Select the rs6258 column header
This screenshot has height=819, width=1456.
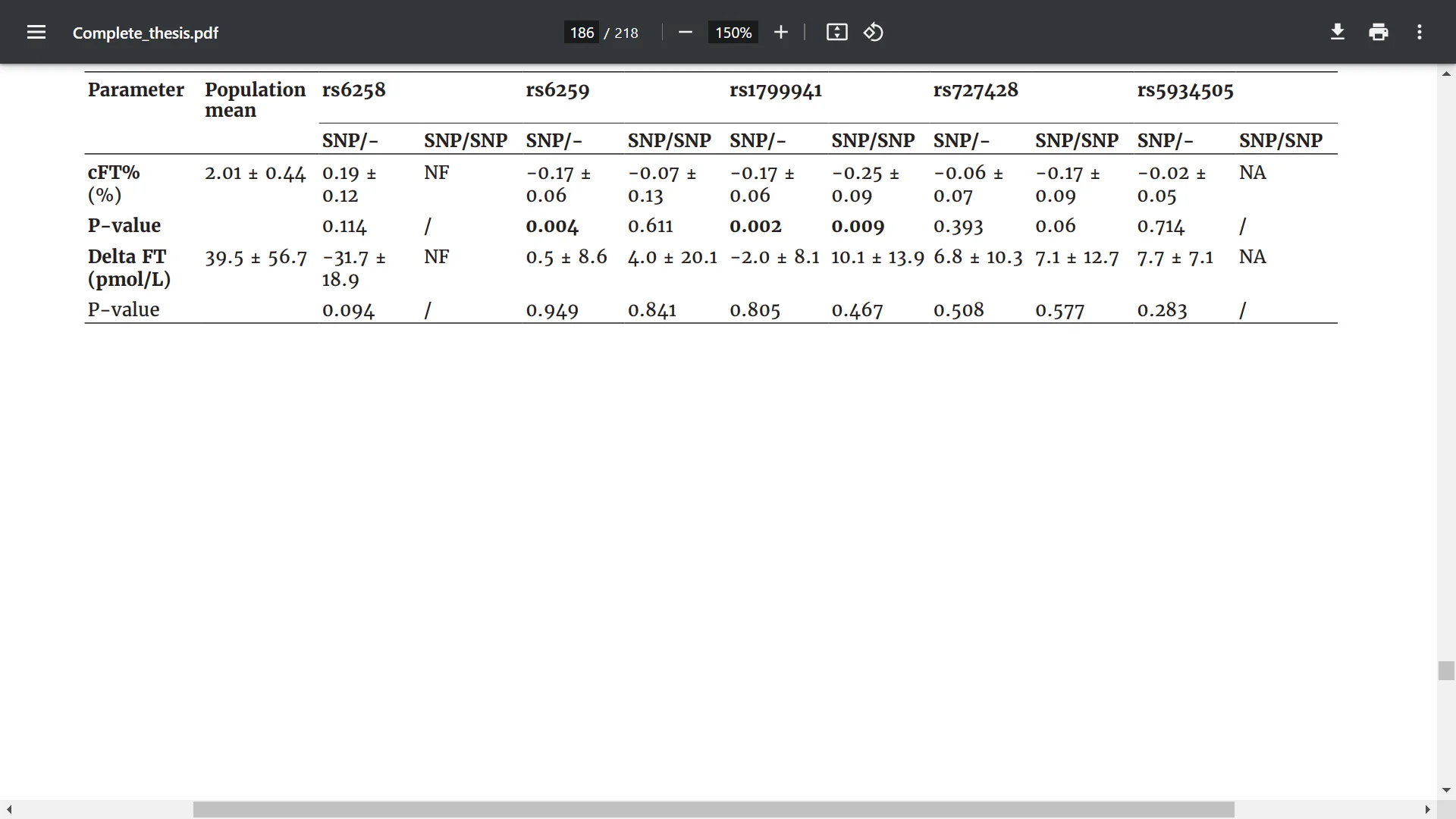click(353, 89)
